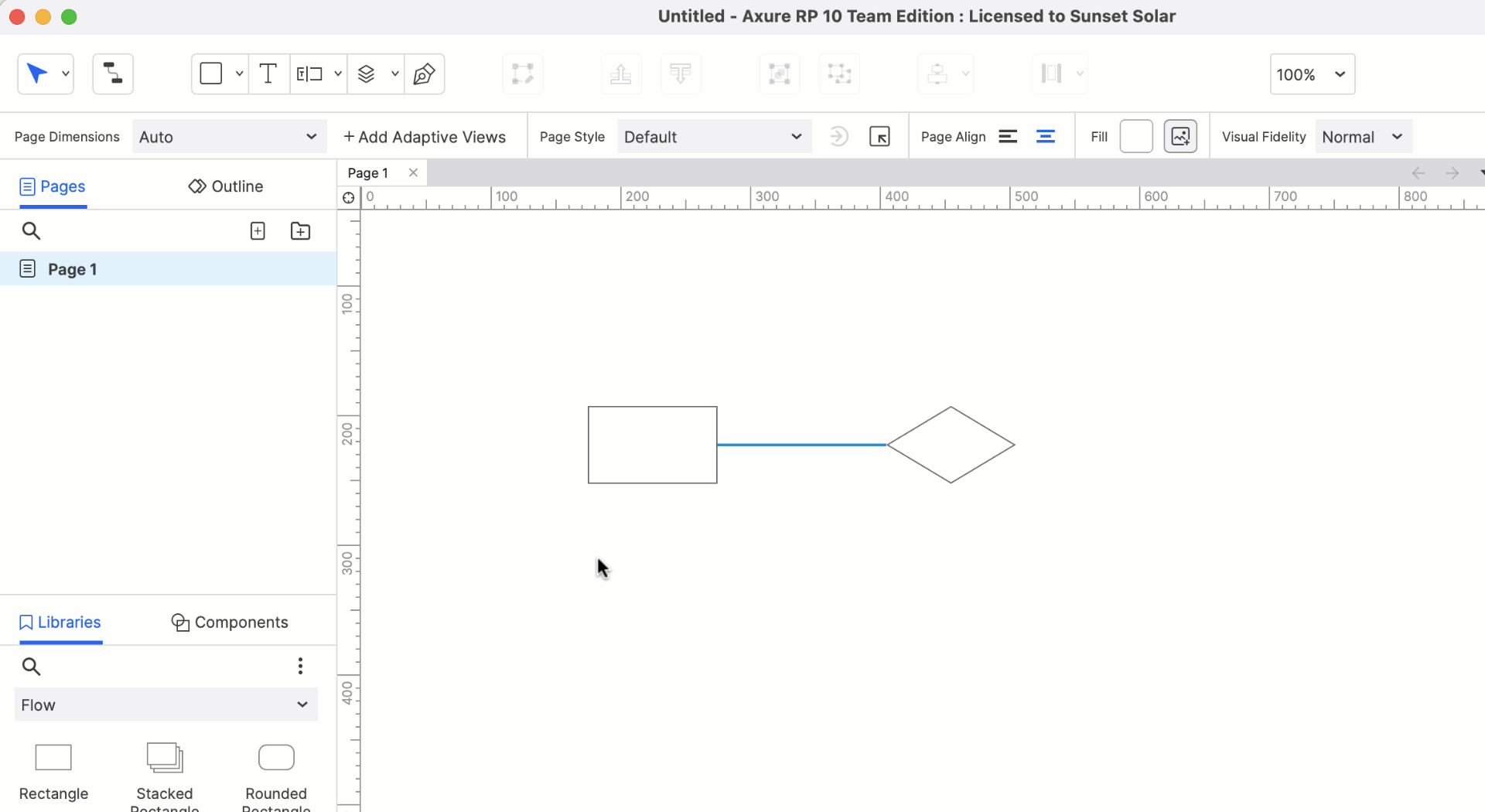Open the 100% zoom dropdown
The height and width of the screenshot is (812, 1485).
1313,74
